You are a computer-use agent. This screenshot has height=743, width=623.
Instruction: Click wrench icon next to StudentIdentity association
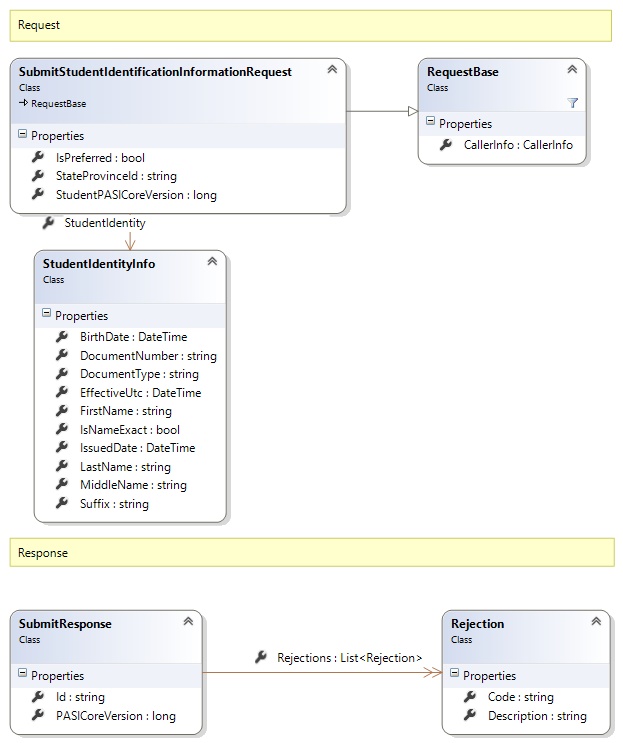point(47,223)
